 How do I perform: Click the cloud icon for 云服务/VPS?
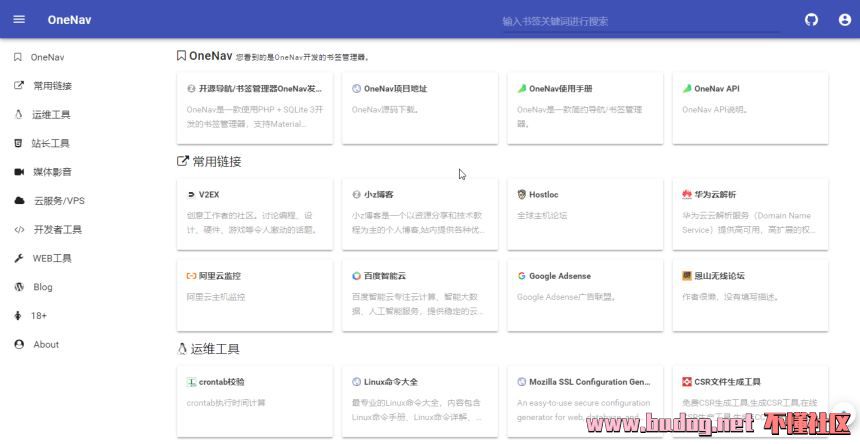18,201
